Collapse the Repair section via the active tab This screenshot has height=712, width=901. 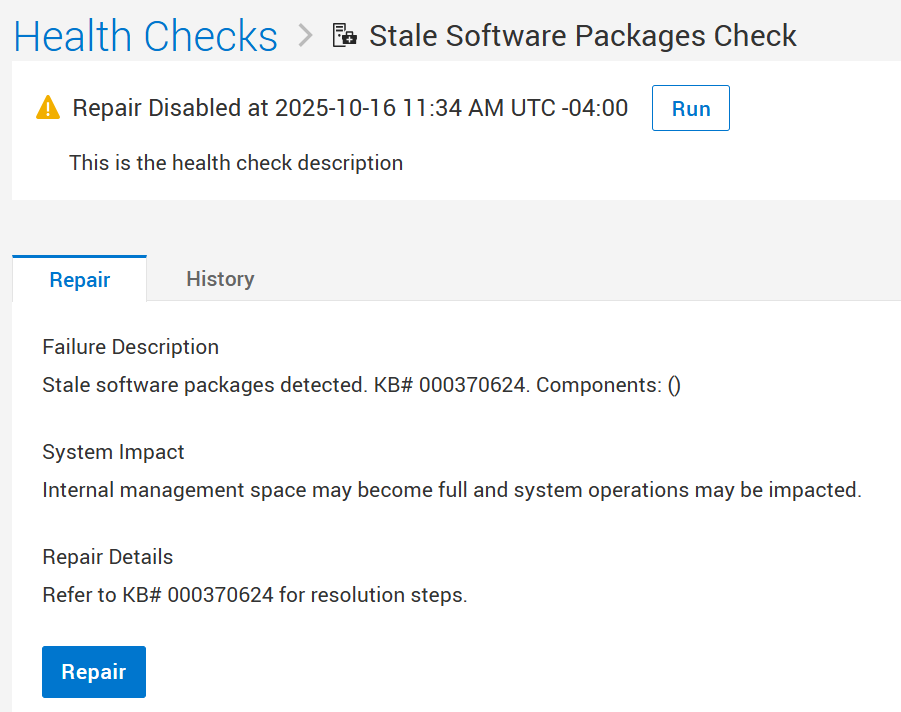[79, 280]
